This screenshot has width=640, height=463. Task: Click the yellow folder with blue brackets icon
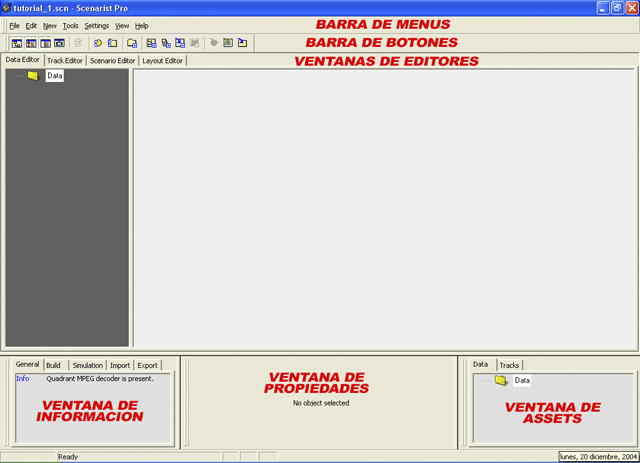coord(113,43)
